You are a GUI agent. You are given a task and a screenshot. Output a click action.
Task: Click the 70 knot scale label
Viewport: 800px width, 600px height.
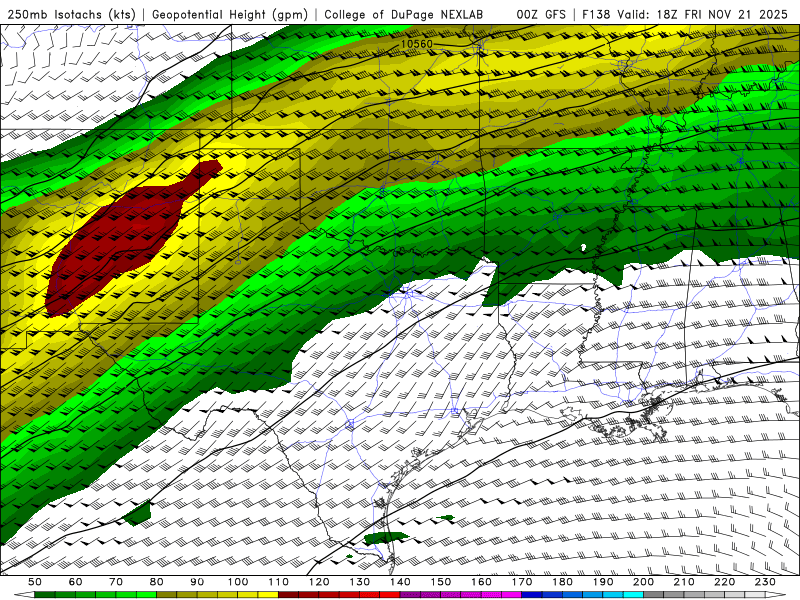pyautogui.click(x=116, y=582)
